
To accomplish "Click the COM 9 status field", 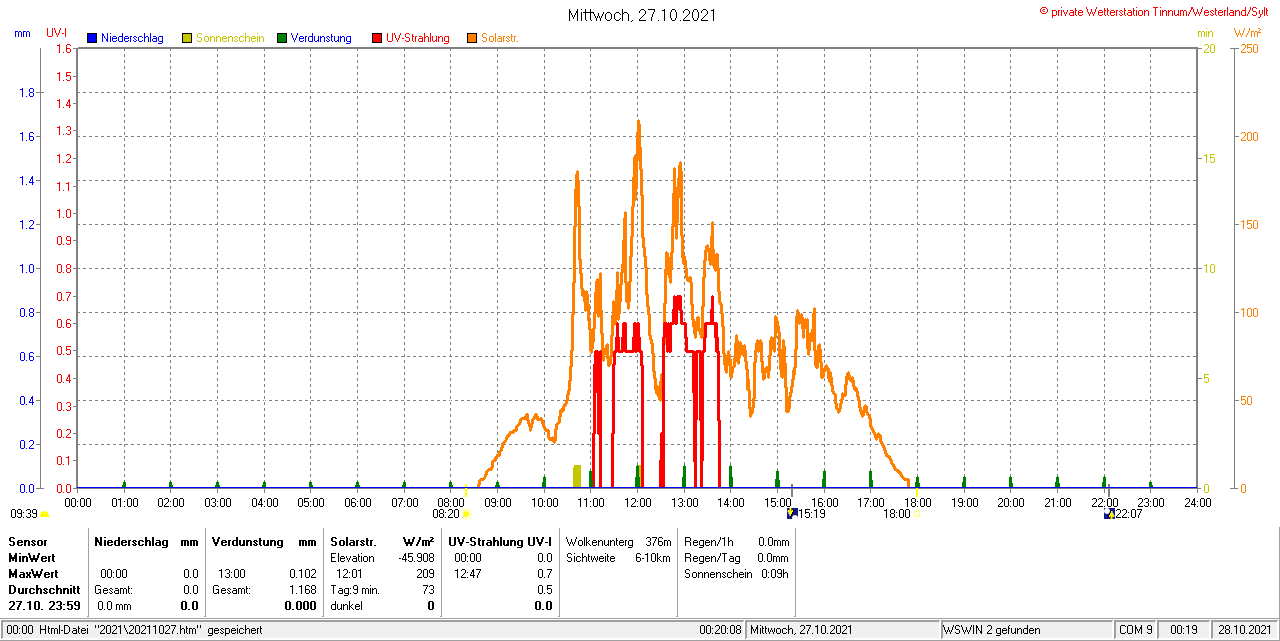I will pyautogui.click(x=1135, y=630).
